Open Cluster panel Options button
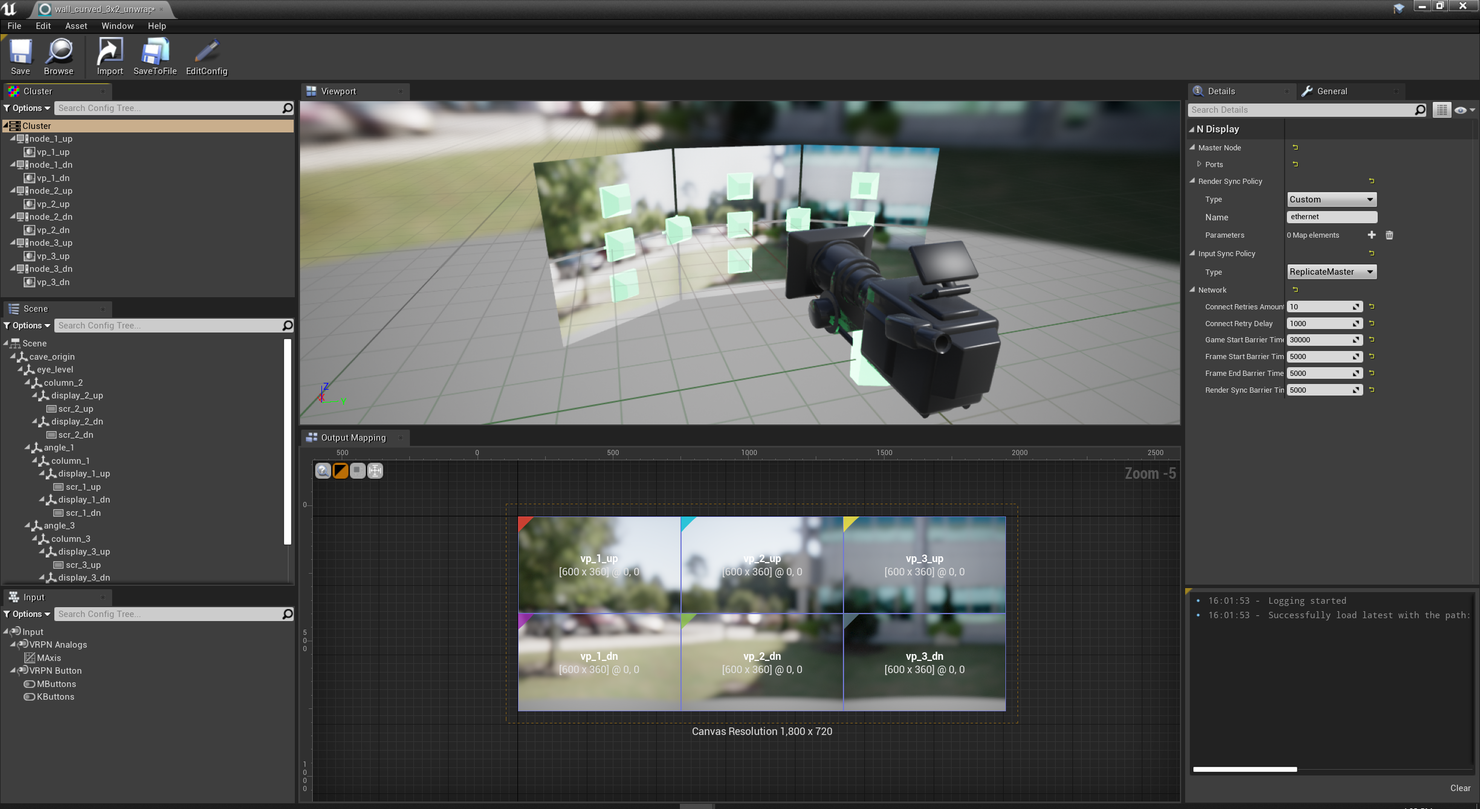1480x809 pixels. [27, 108]
